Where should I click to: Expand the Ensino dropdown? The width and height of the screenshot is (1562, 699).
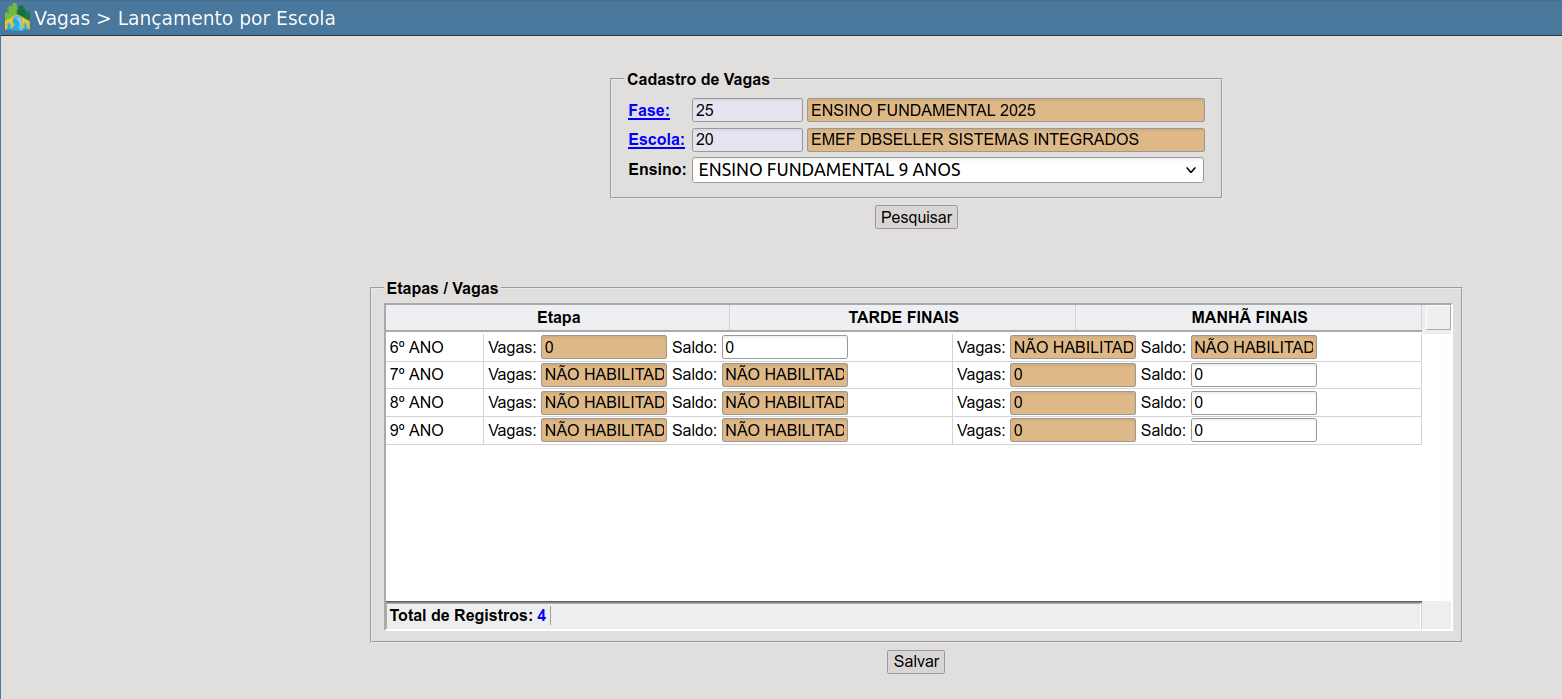(x=947, y=170)
